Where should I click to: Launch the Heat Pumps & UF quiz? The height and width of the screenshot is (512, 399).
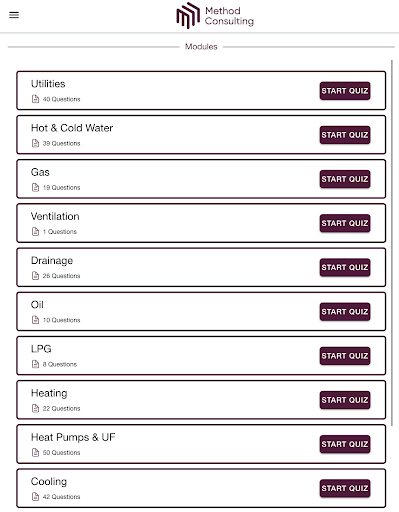345,444
